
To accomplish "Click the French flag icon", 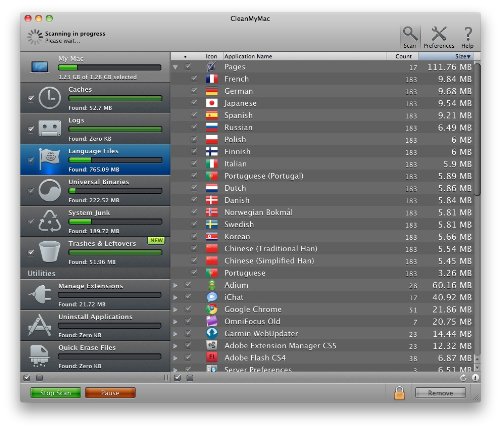I will click(212, 79).
